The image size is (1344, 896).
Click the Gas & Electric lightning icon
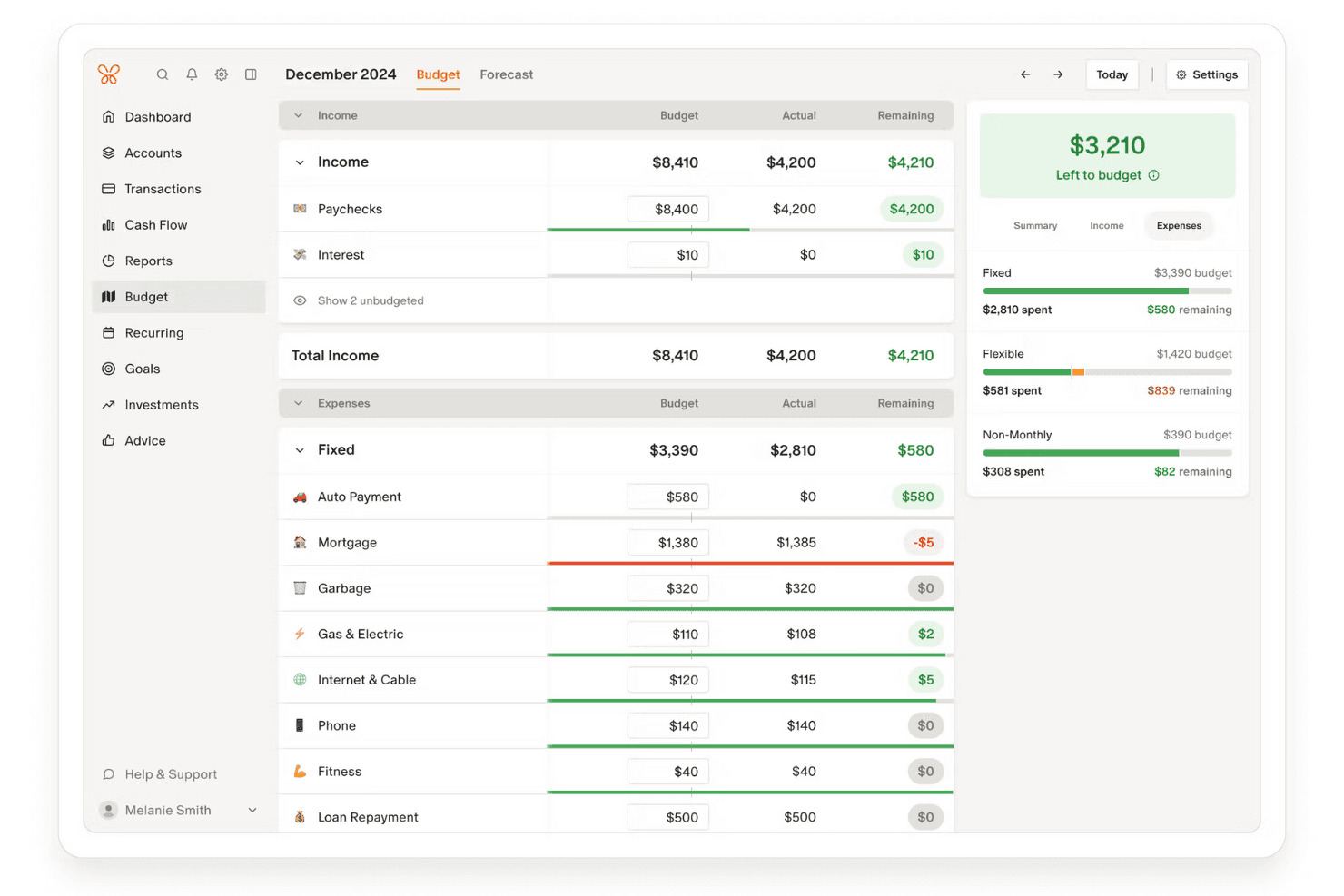pos(300,634)
